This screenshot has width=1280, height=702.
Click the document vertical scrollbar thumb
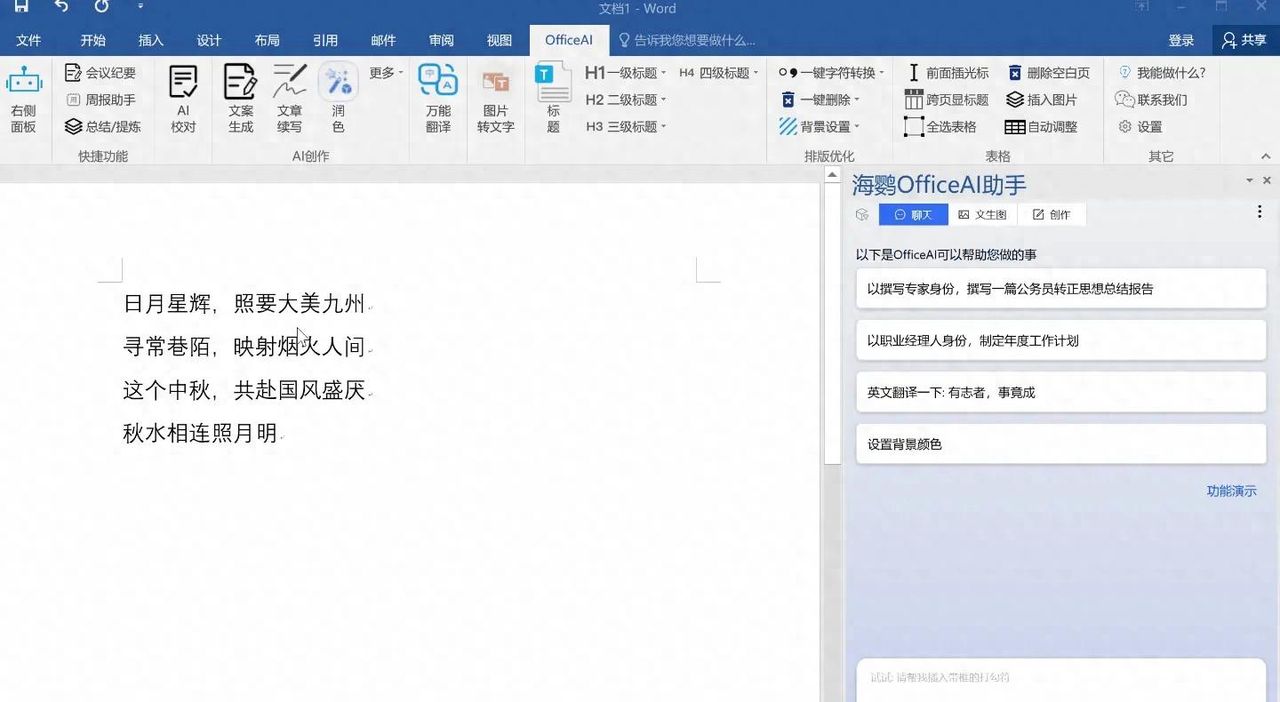point(832,323)
